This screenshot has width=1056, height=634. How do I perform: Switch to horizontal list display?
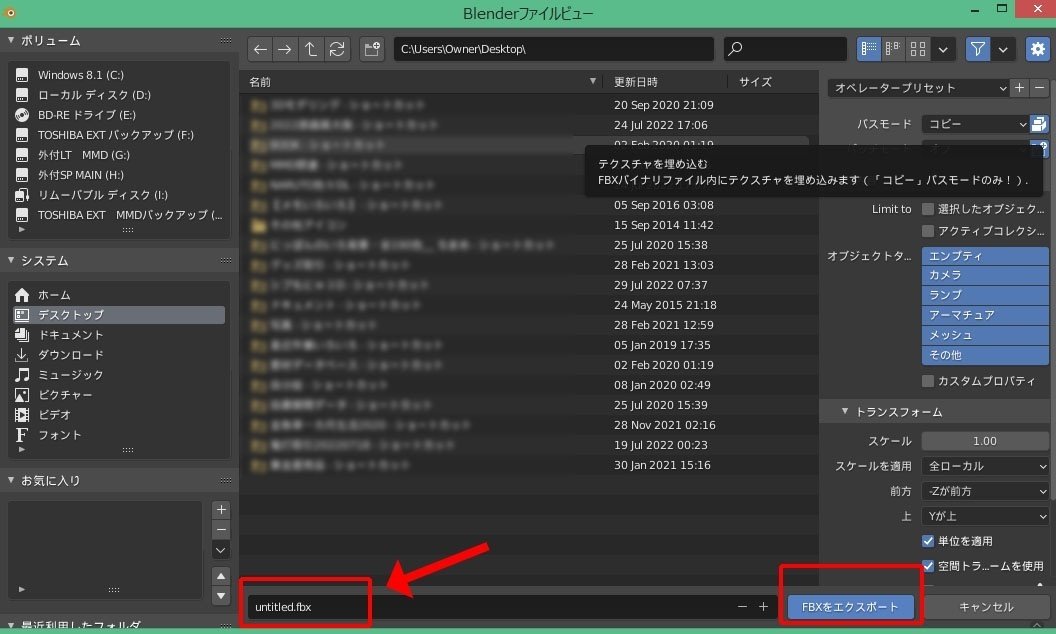[893, 49]
